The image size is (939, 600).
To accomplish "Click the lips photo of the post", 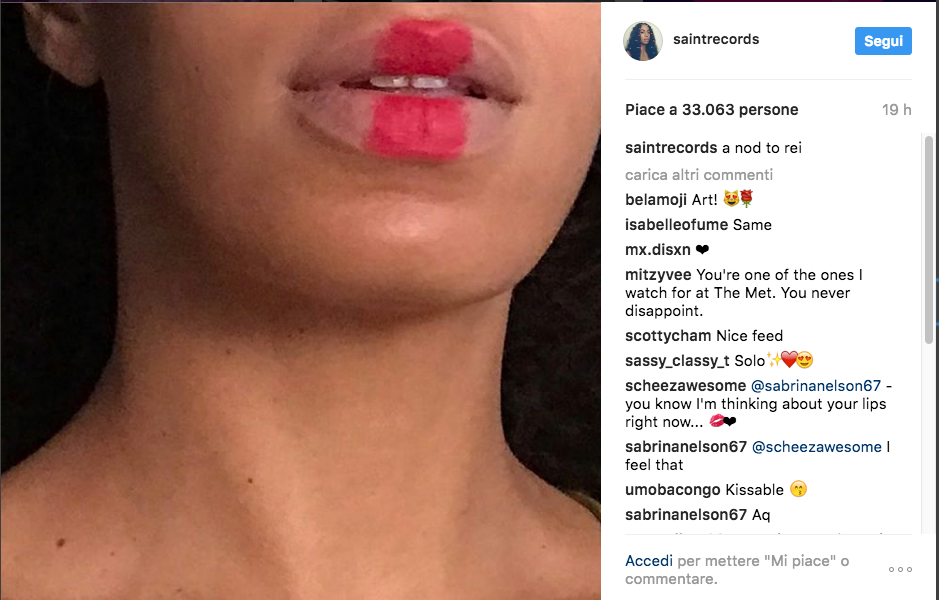I will coord(301,301).
